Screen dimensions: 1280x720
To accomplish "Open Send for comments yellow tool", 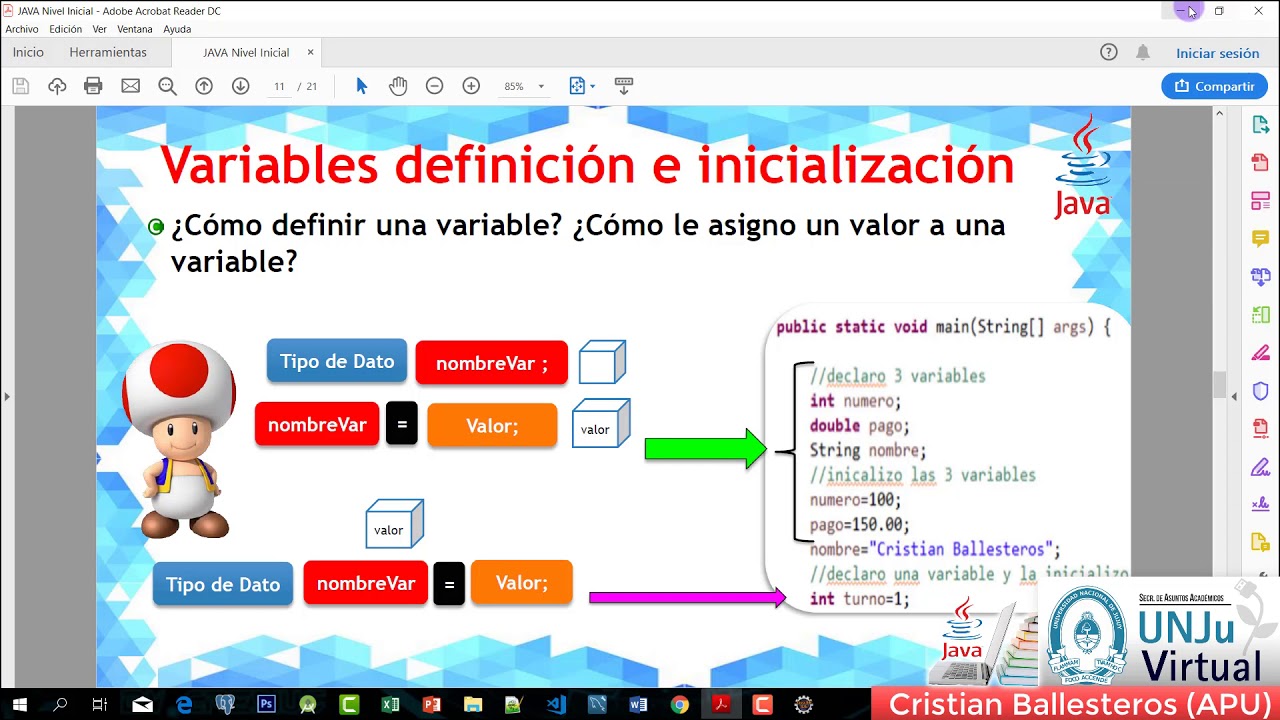I will [1260, 542].
